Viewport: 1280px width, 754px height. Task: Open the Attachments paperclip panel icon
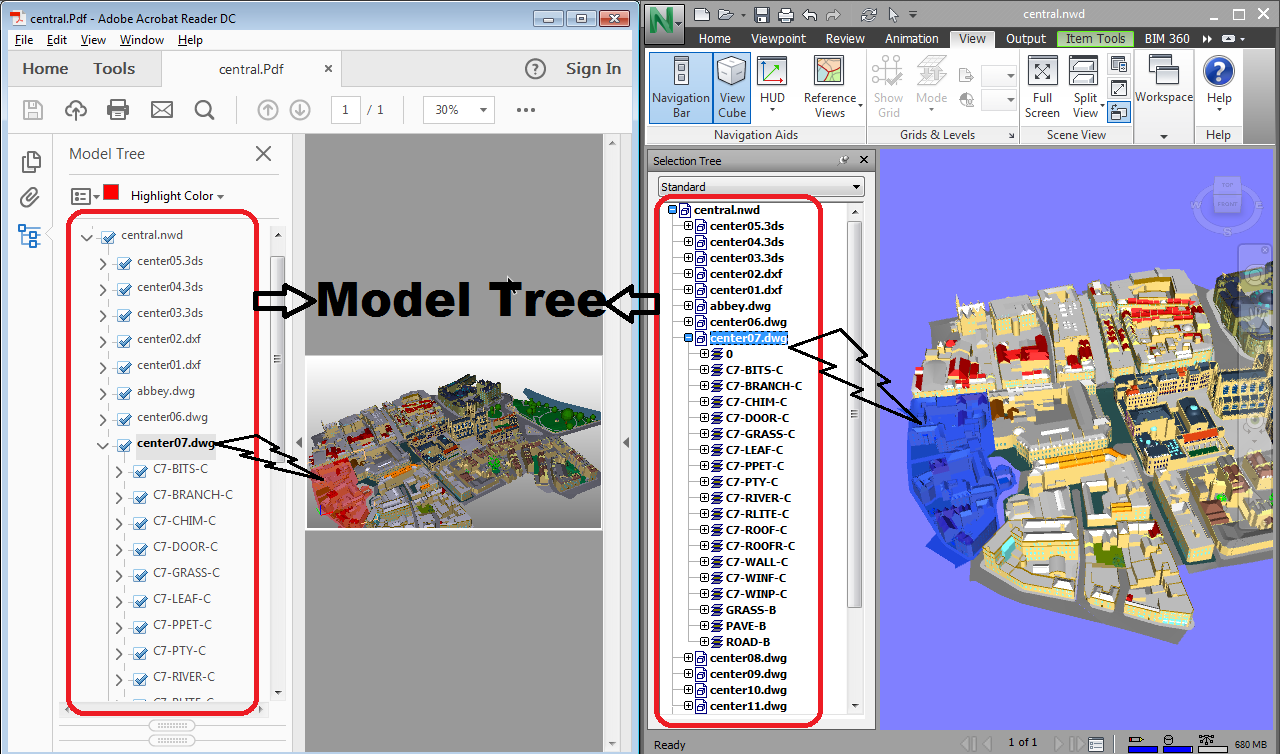coord(30,198)
